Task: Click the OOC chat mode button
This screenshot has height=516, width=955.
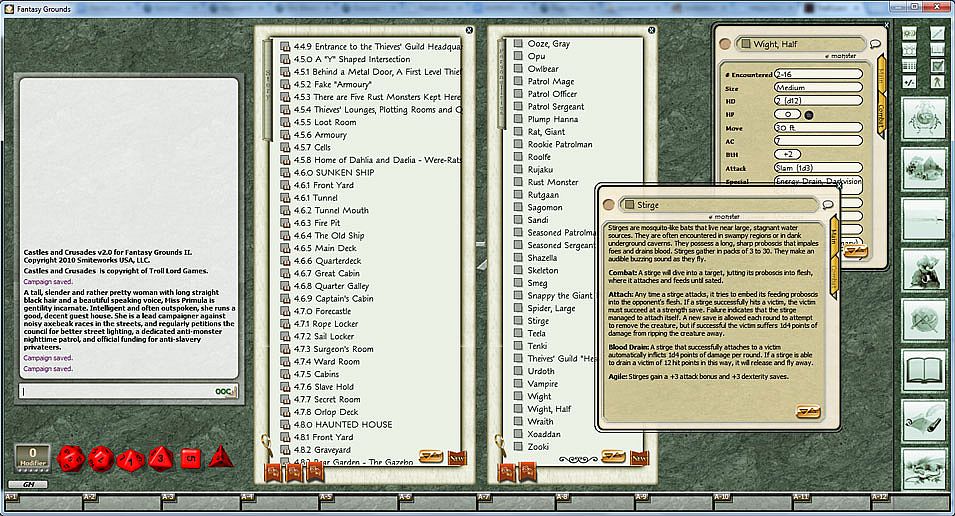Action: coord(226,391)
